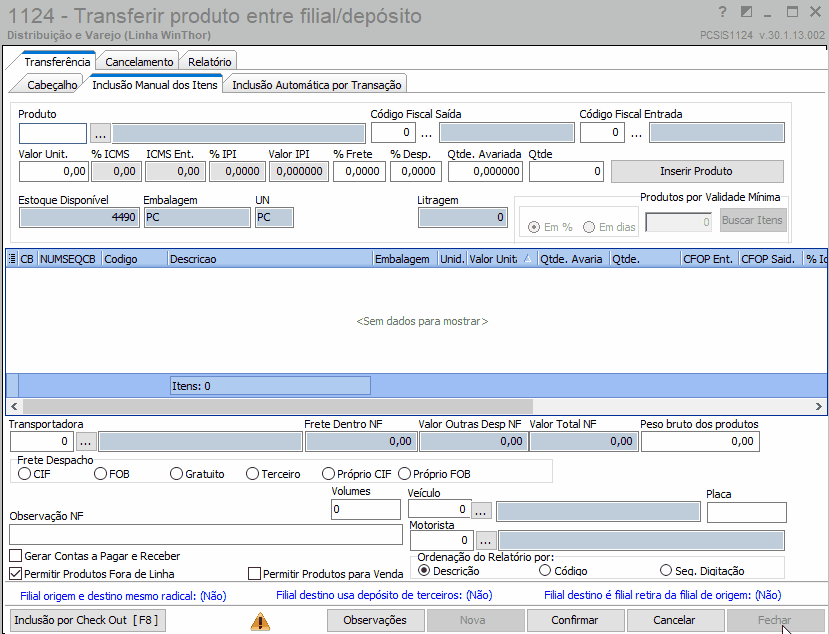Image resolution: width=829 pixels, height=634 pixels.
Task: Switch to the Transferência tab
Action: 57,61
